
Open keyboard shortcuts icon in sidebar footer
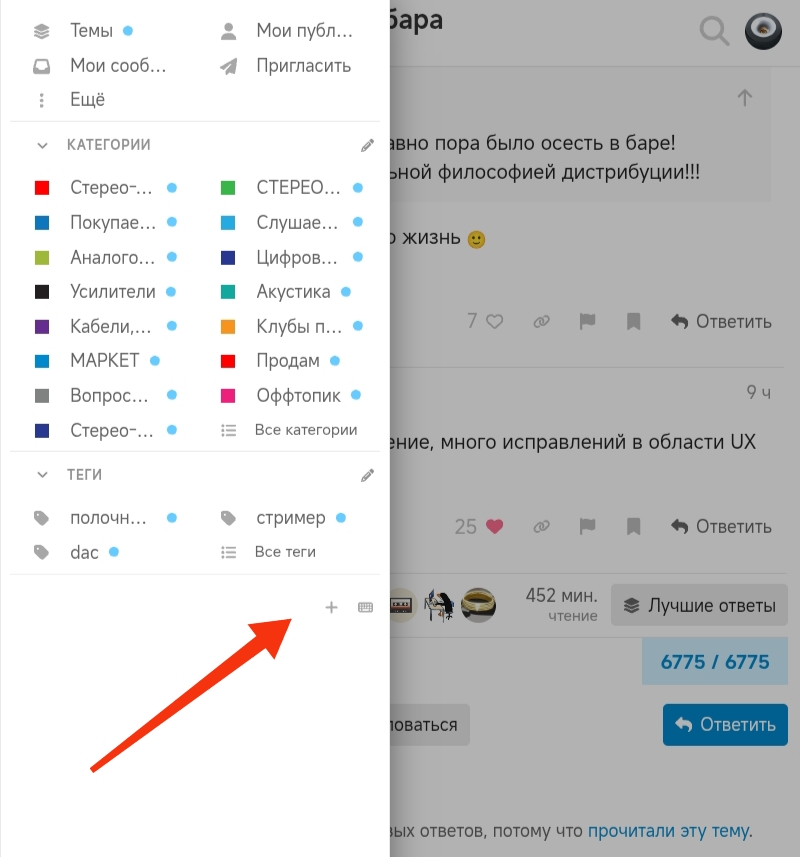[365, 607]
